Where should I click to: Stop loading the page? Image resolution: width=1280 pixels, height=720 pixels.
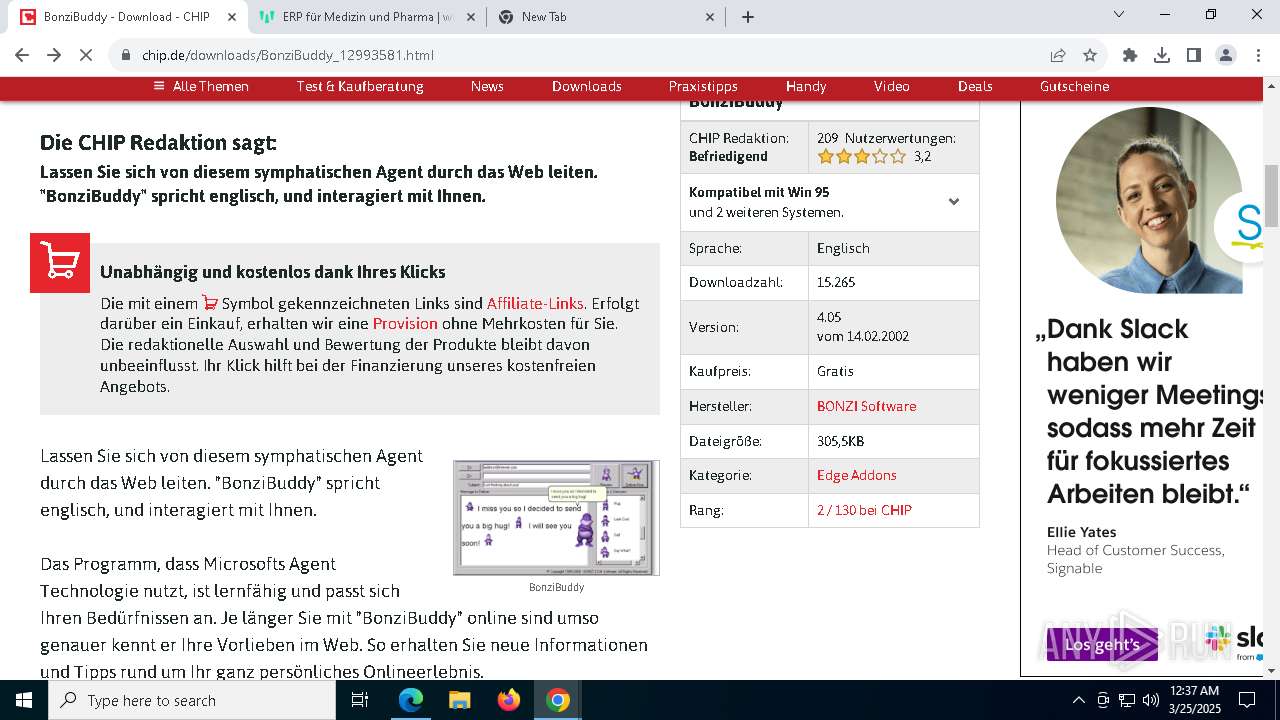pyautogui.click(x=86, y=55)
